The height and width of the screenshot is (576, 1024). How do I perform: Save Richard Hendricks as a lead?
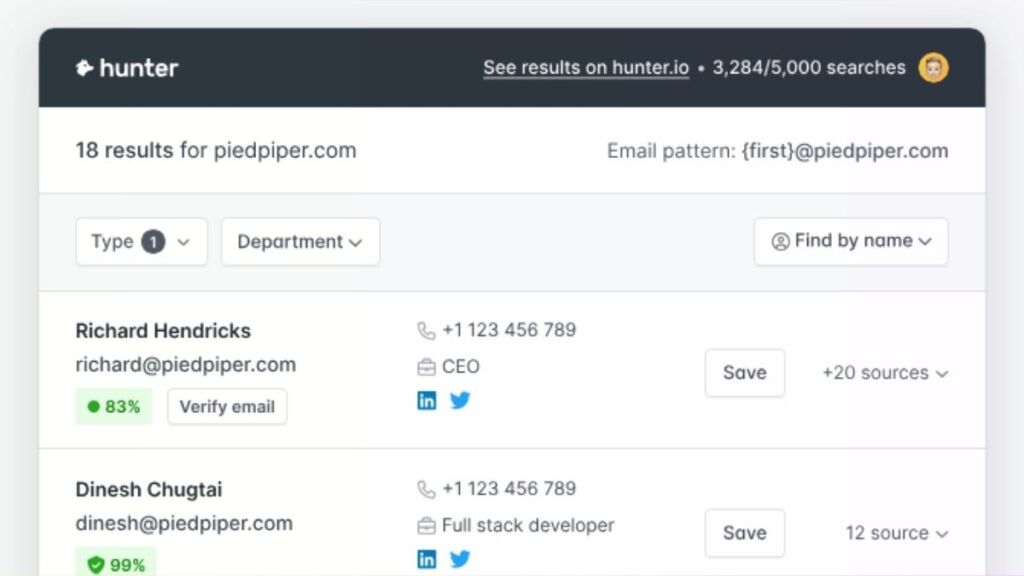(744, 373)
